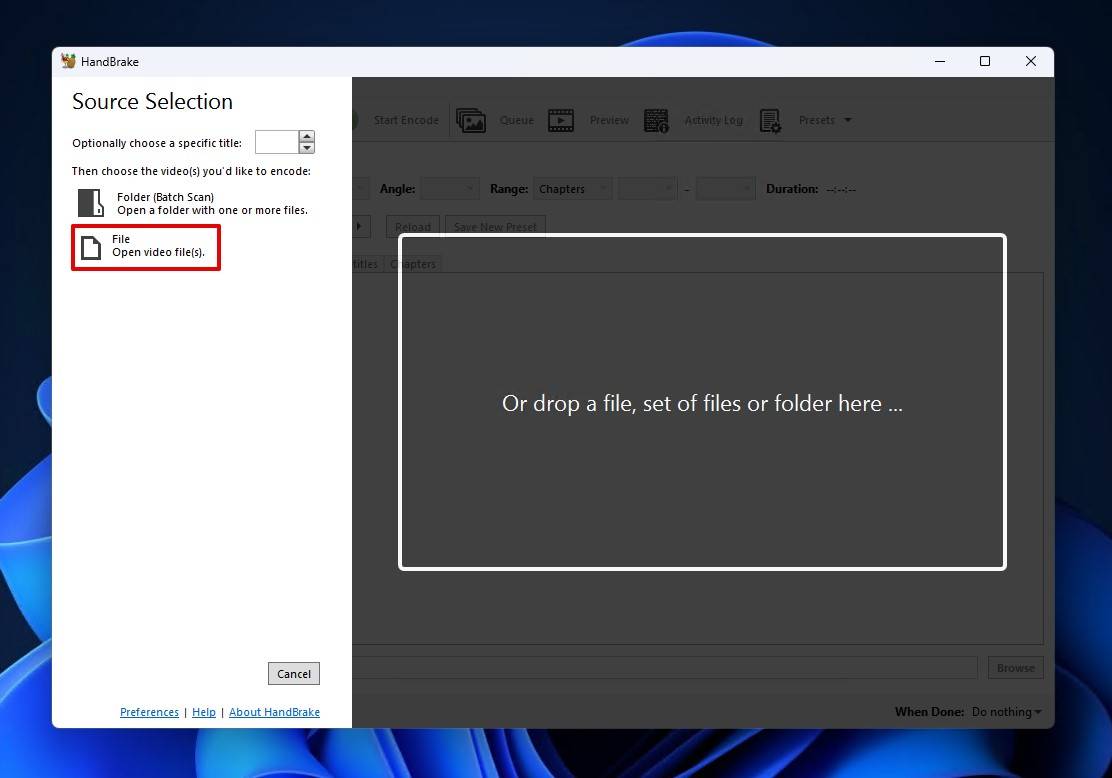Maximize the HandBrake window

coord(985,62)
